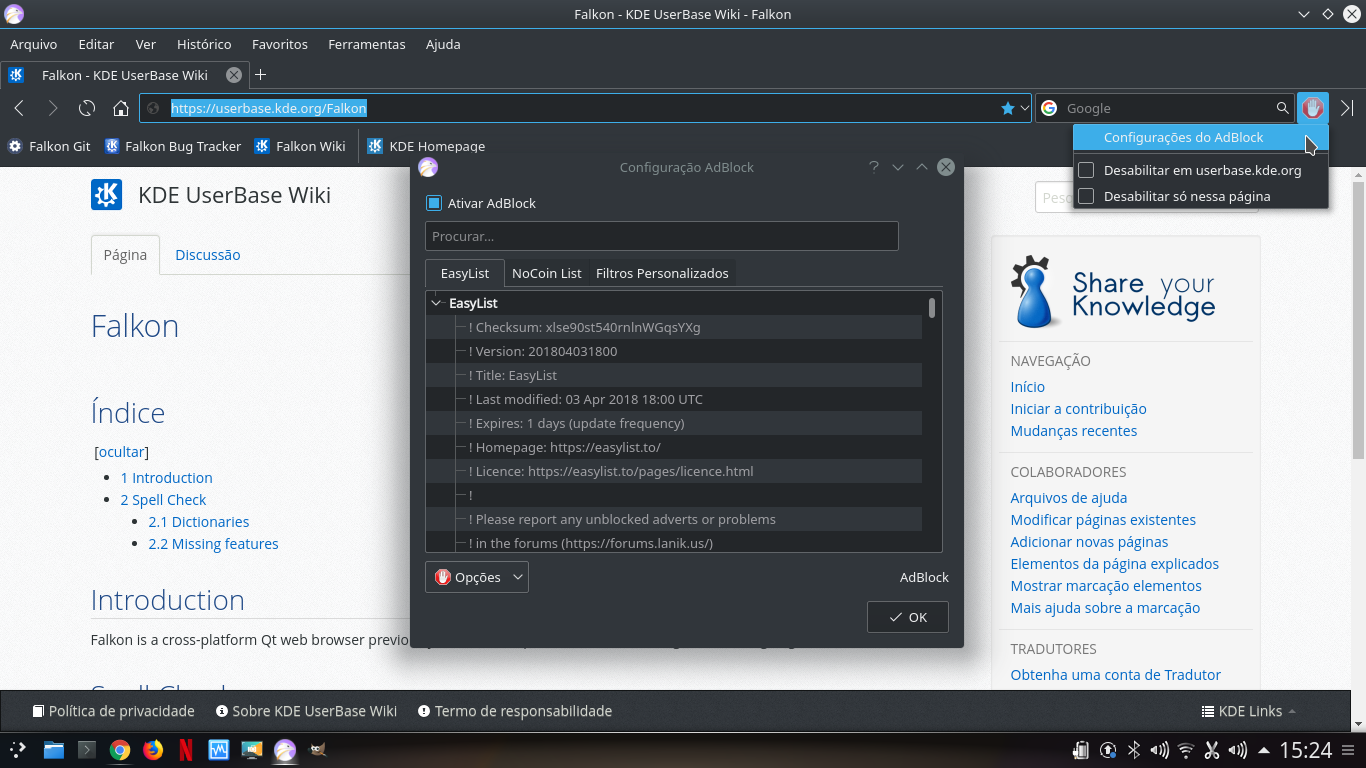Toggle the sidebar arrow at toolbar end
The height and width of the screenshot is (768, 1366).
1347,108
